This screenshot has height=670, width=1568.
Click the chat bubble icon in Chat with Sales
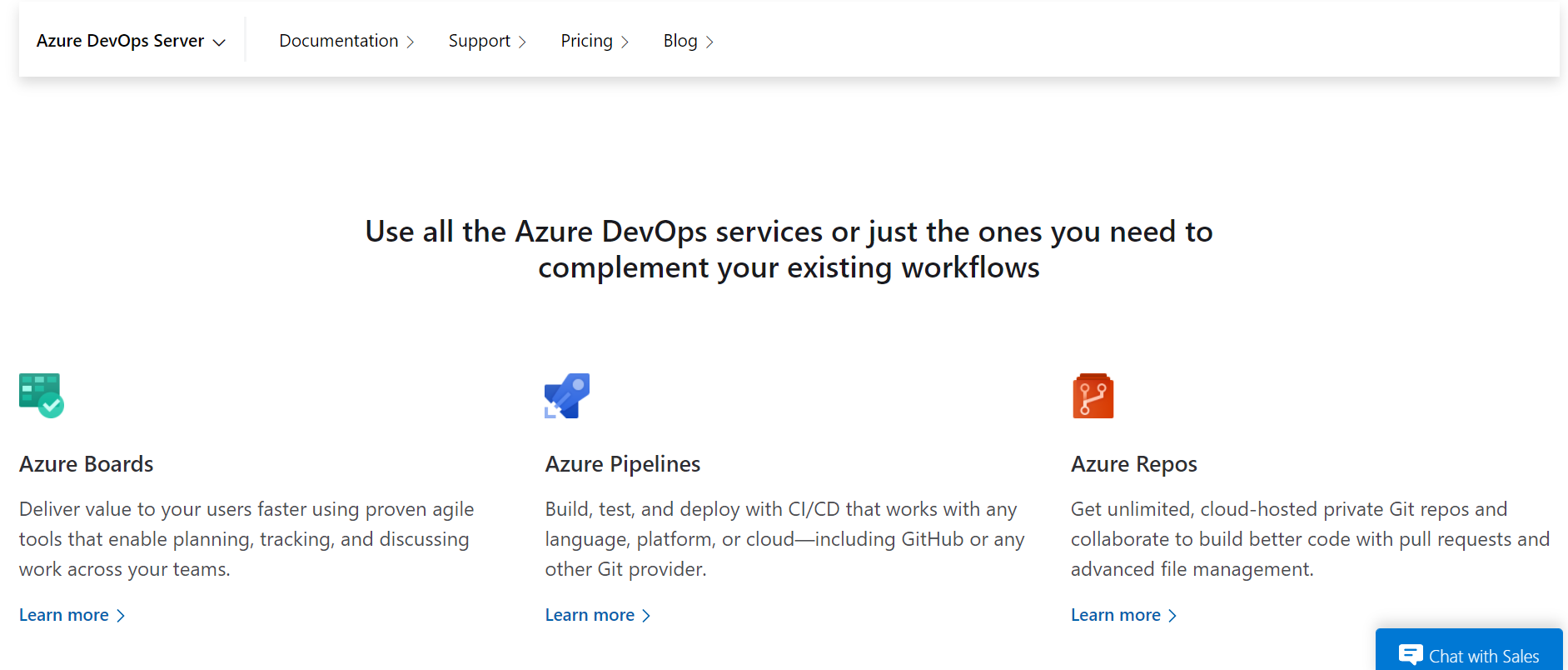pos(1411,655)
